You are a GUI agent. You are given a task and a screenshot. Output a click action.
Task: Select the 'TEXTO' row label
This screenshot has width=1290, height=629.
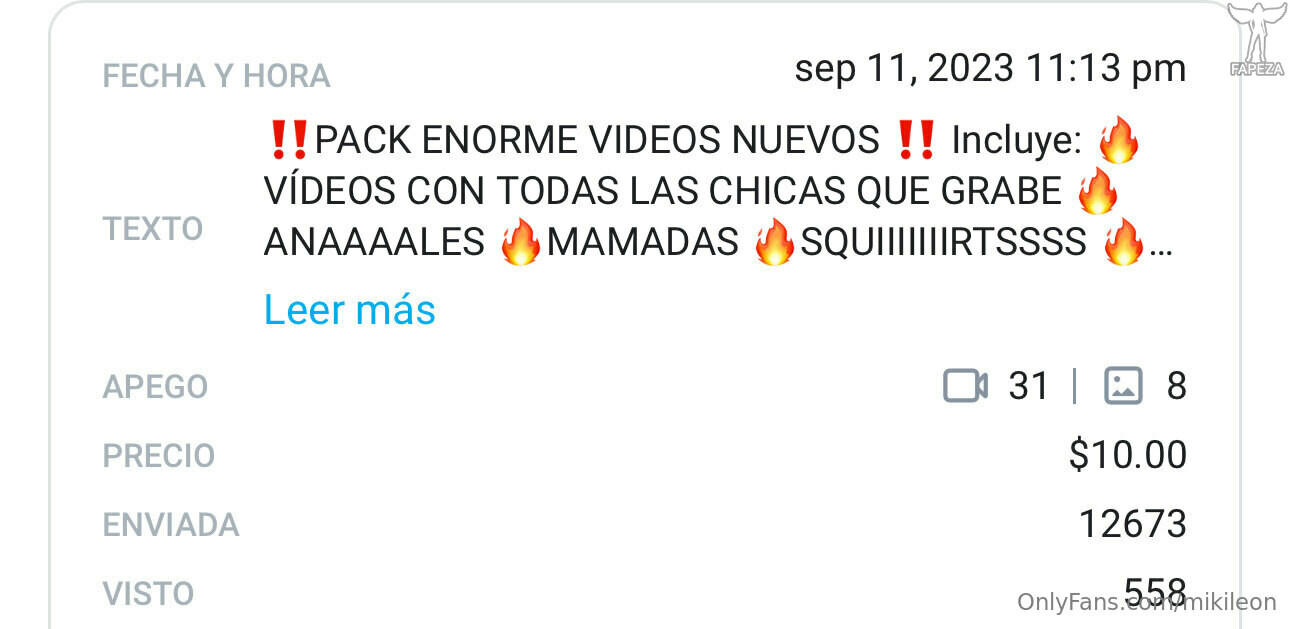click(153, 229)
